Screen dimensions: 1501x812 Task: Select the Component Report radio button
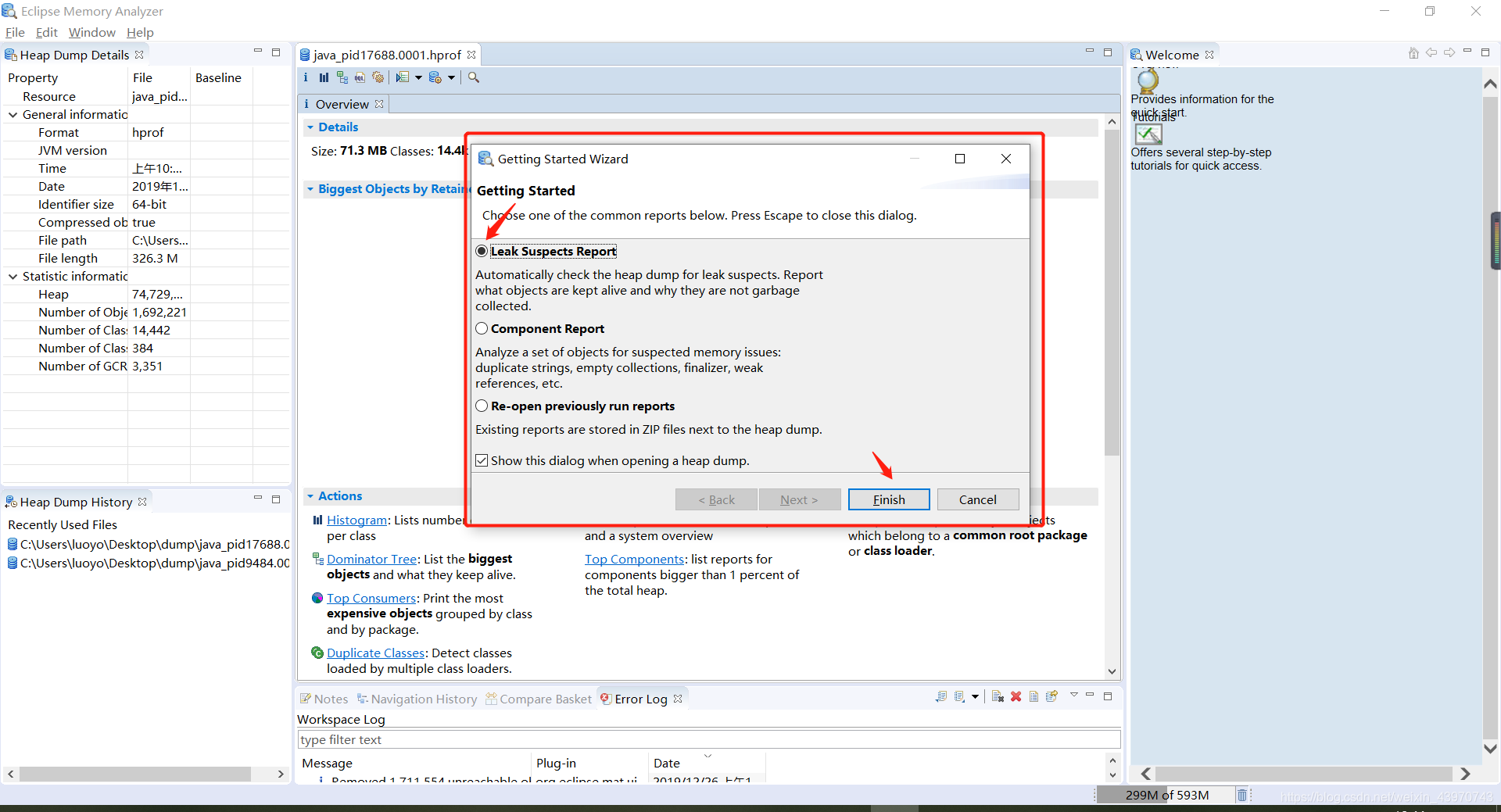click(x=482, y=328)
